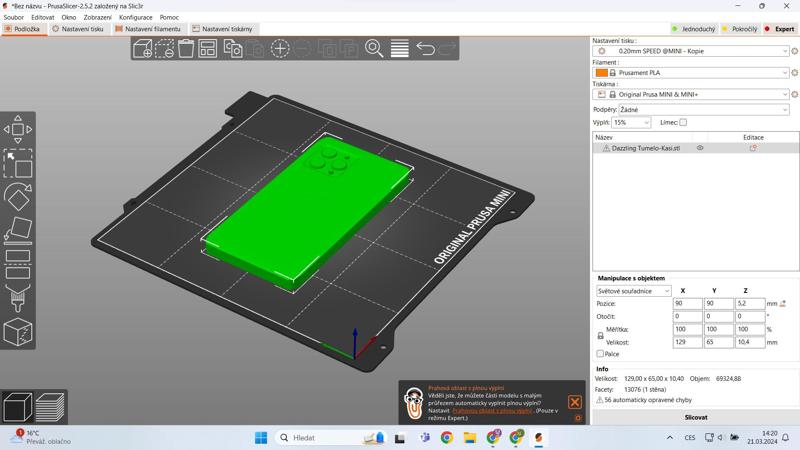Click the Undo arrow icon
The width and height of the screenshot is (800, 450).
click(426, 48)
